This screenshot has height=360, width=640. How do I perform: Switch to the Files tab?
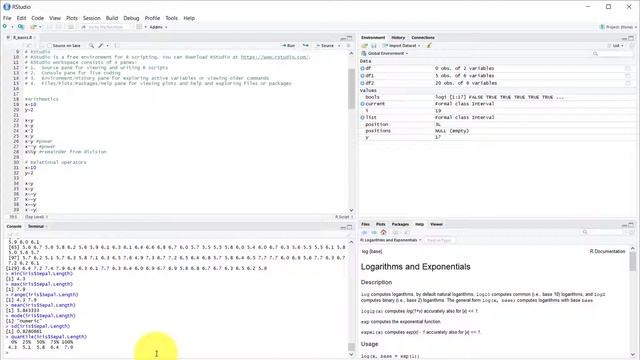(365, 224)
